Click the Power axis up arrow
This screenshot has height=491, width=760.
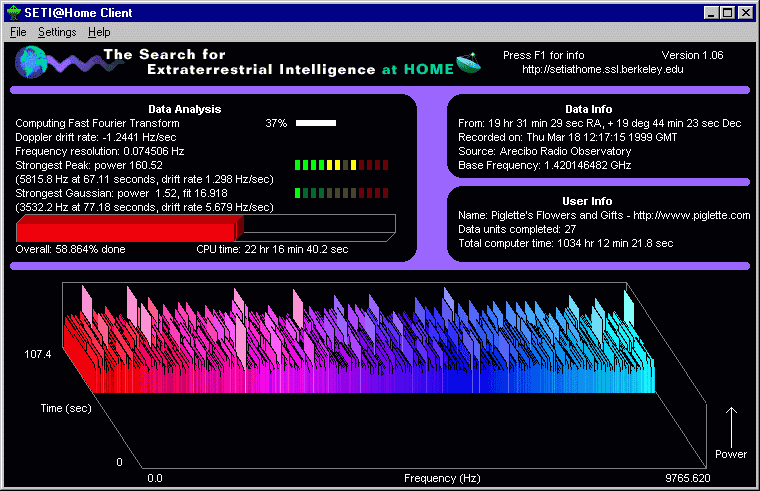click(x=731, y=427)
